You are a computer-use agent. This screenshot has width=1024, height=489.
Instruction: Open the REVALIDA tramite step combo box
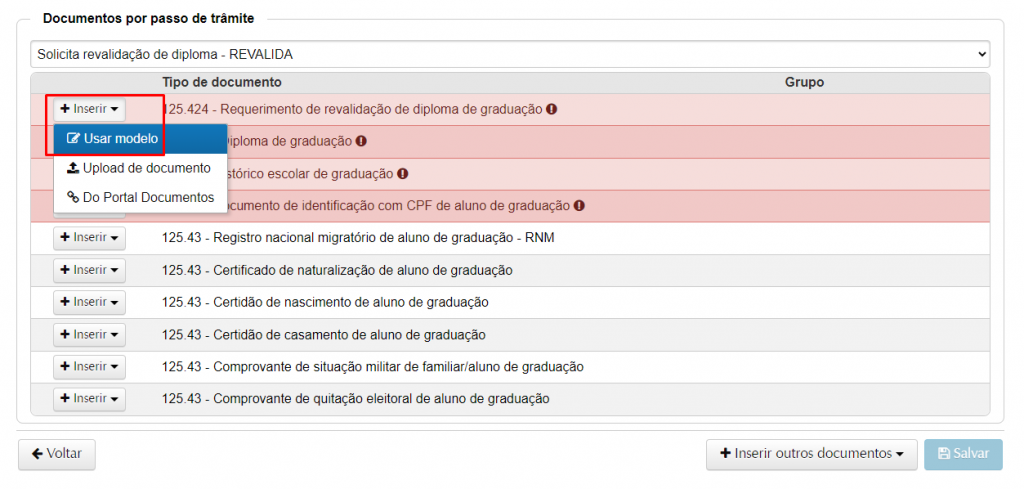pos(510,54)
